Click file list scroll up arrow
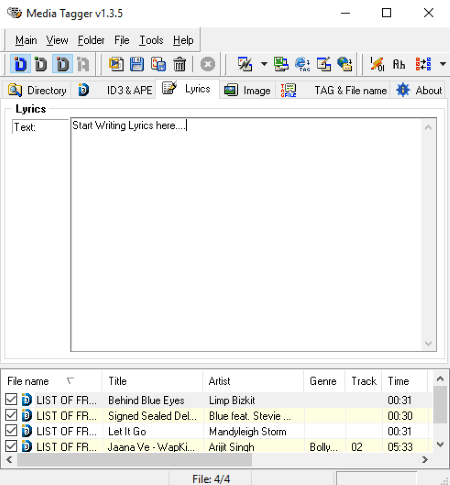 point(440,379)
